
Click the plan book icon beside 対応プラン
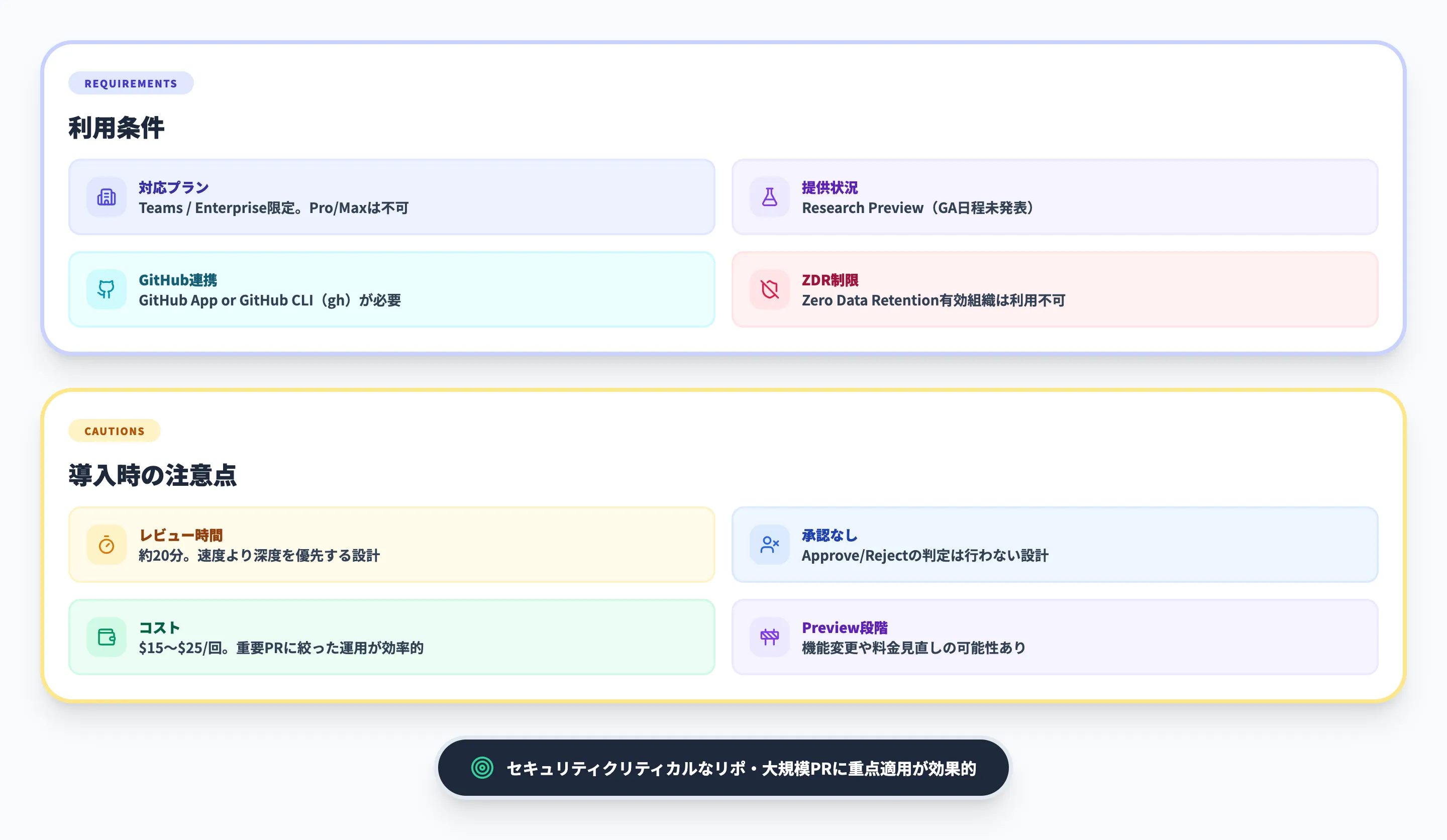click(x=106, y=197)
